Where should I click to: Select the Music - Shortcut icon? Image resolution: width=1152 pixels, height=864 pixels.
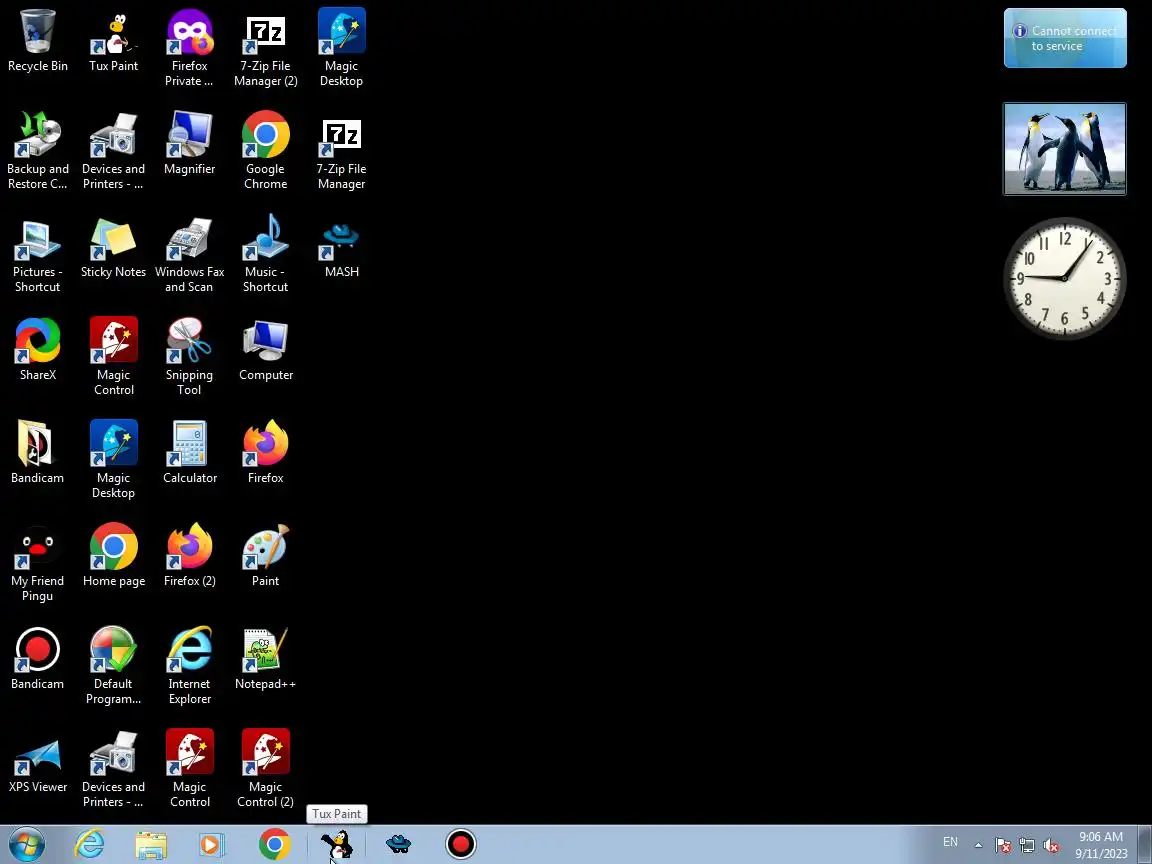tap(265, 254)
